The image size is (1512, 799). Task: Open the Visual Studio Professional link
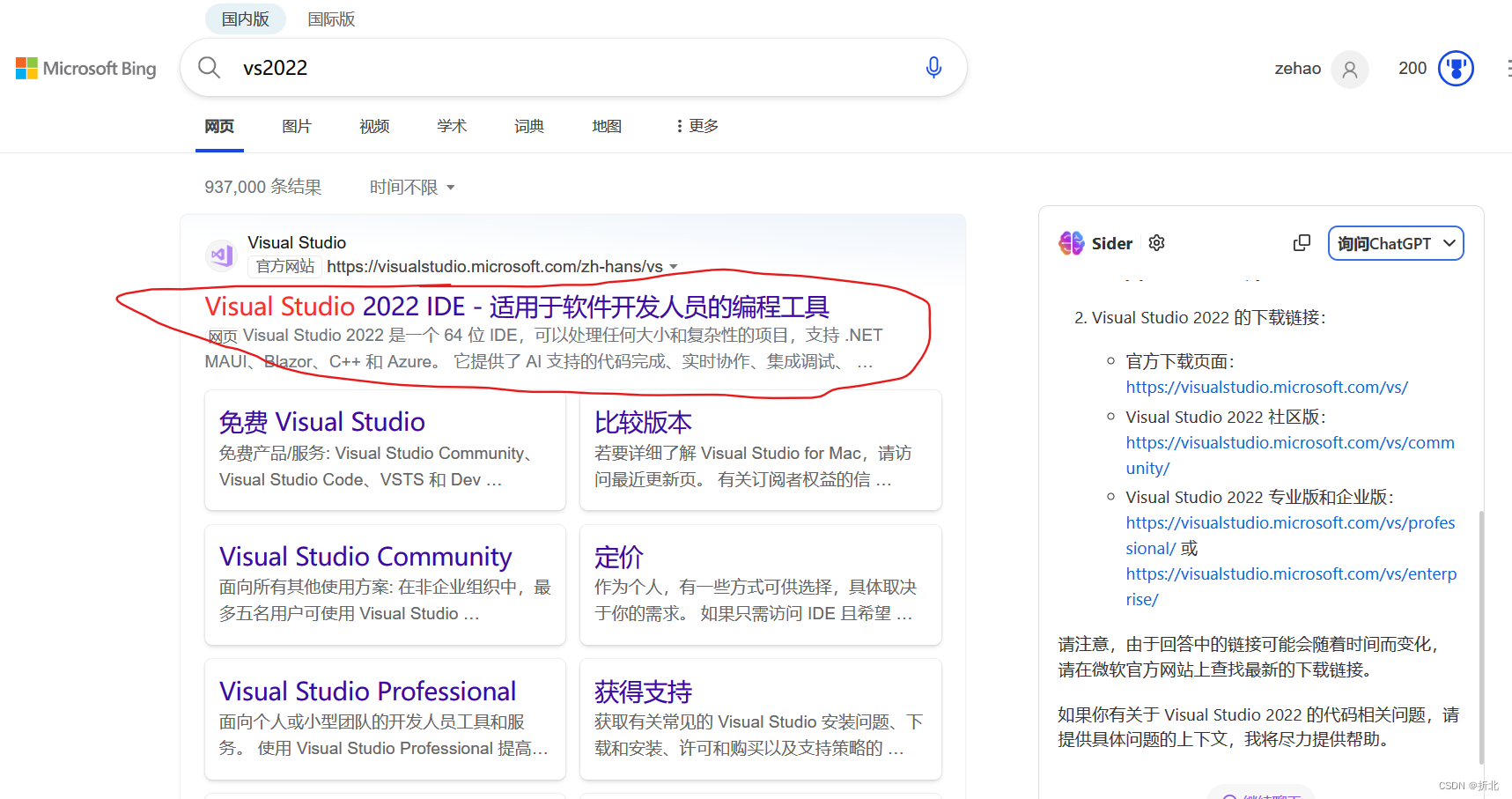pyautogui.click(x=367, y=692)
